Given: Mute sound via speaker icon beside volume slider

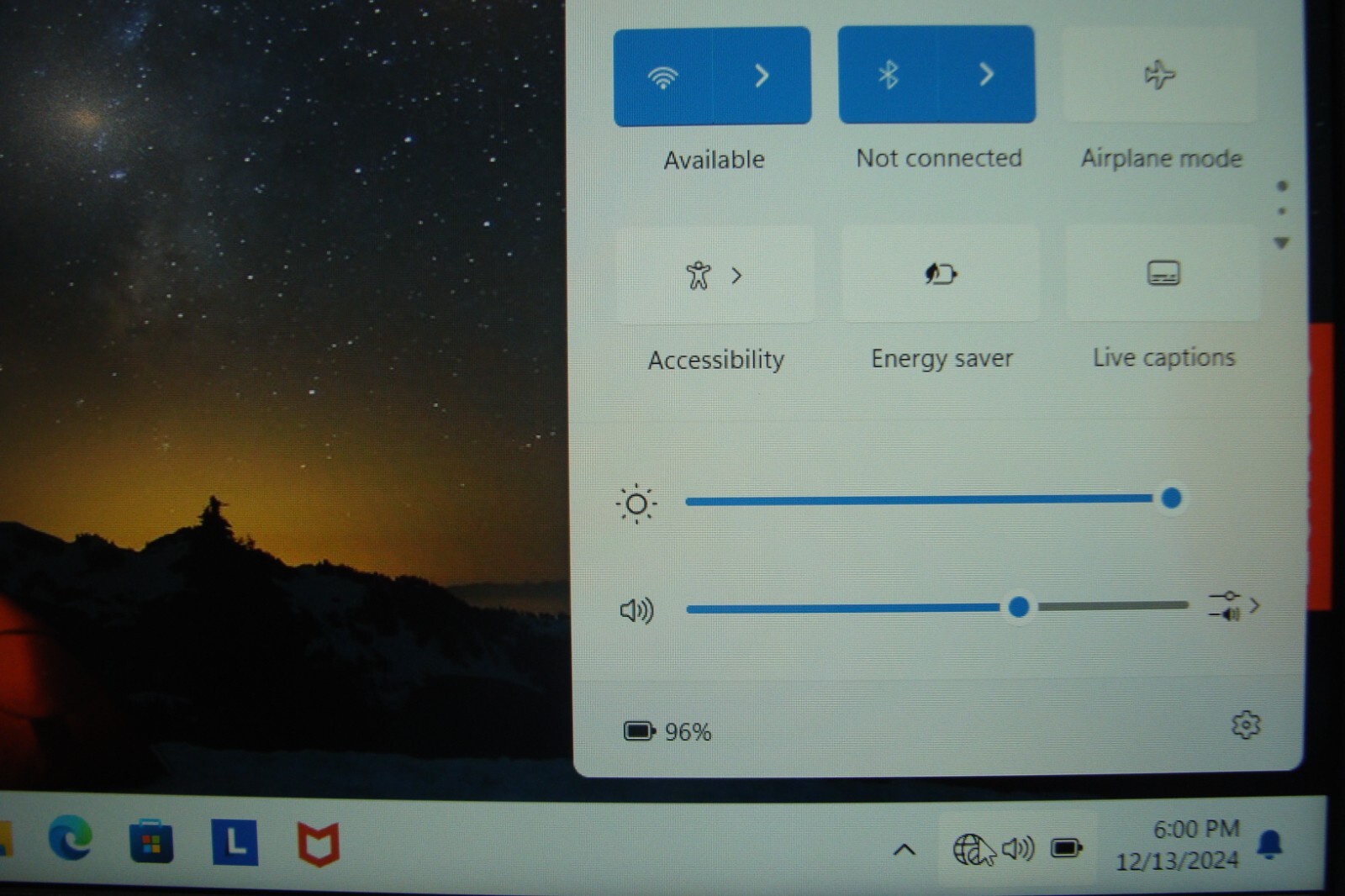Looking at the screenshot, I should [636, 610].
